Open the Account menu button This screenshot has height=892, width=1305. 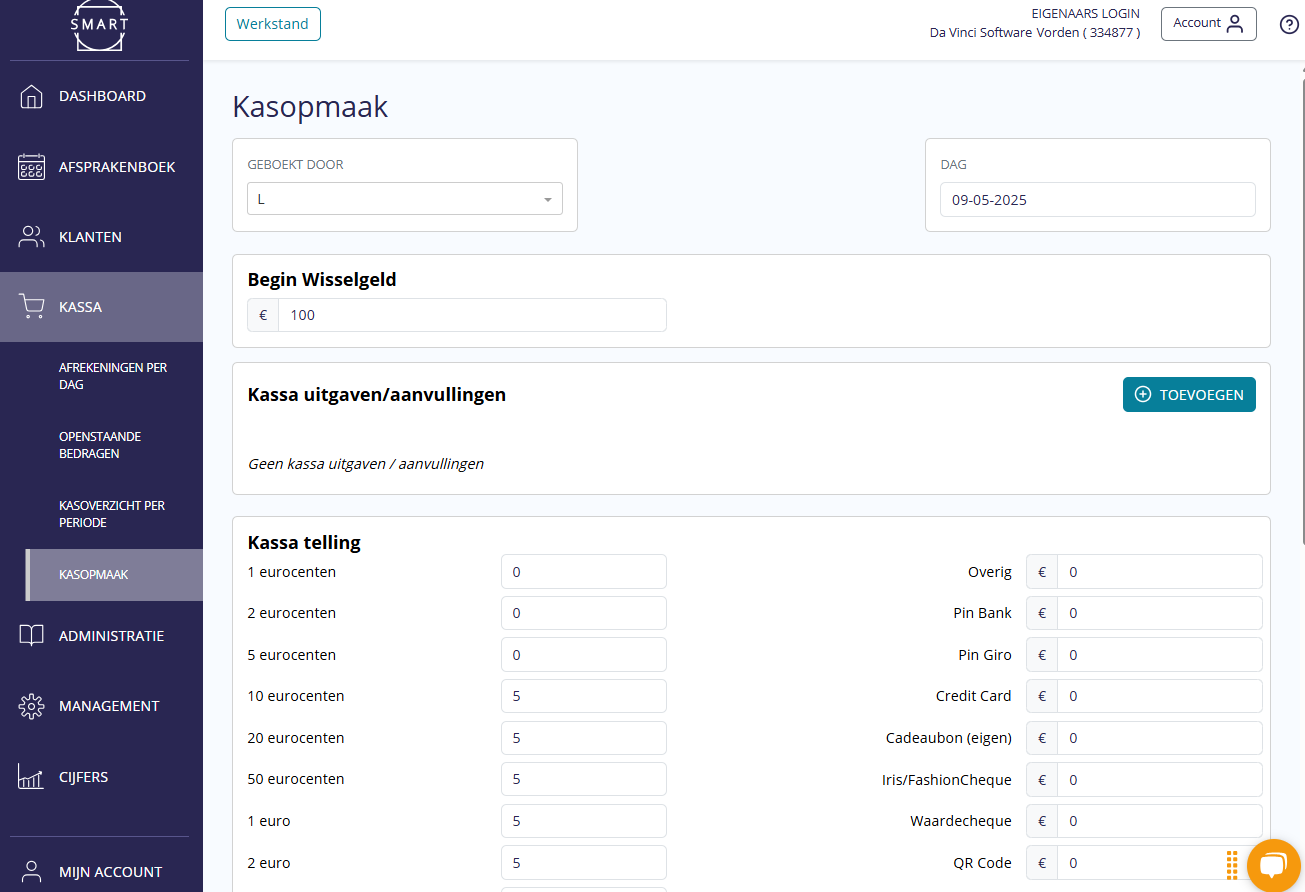click(x=1208, y=24)
